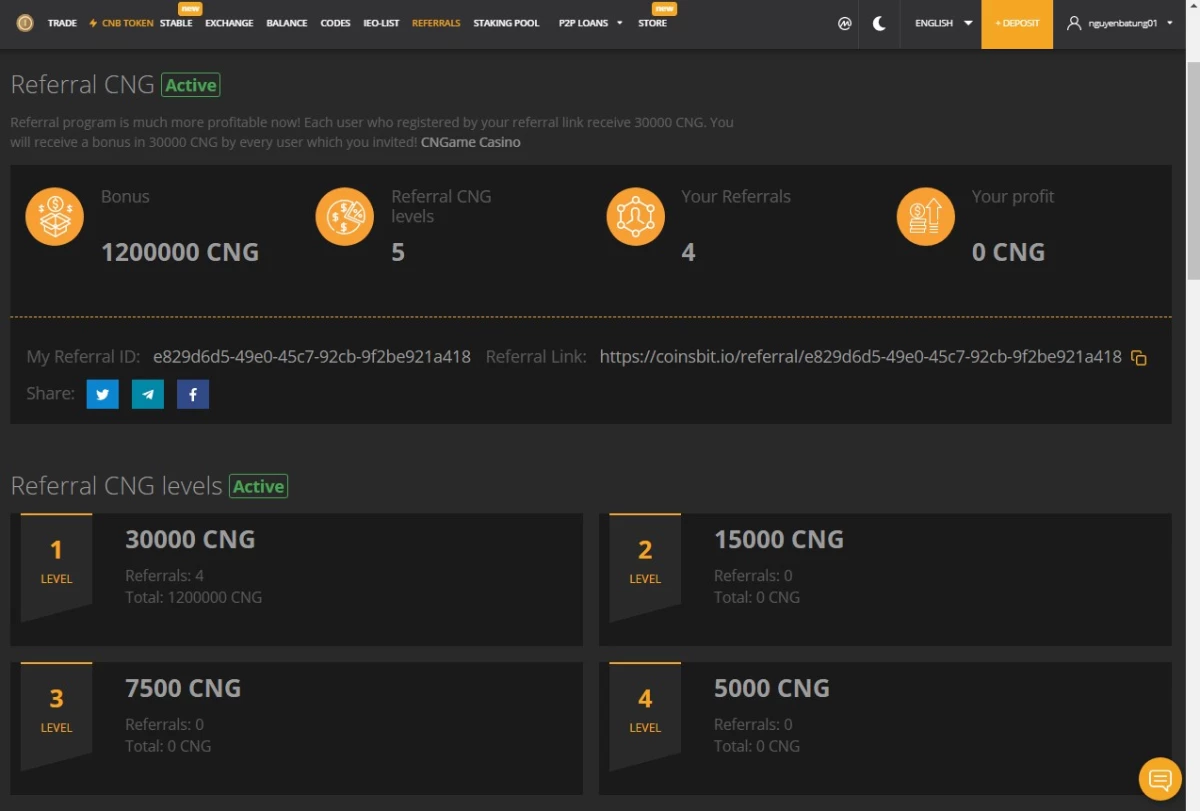Open STAKING POOL page
1200x811 pixels.
[506, 23]
